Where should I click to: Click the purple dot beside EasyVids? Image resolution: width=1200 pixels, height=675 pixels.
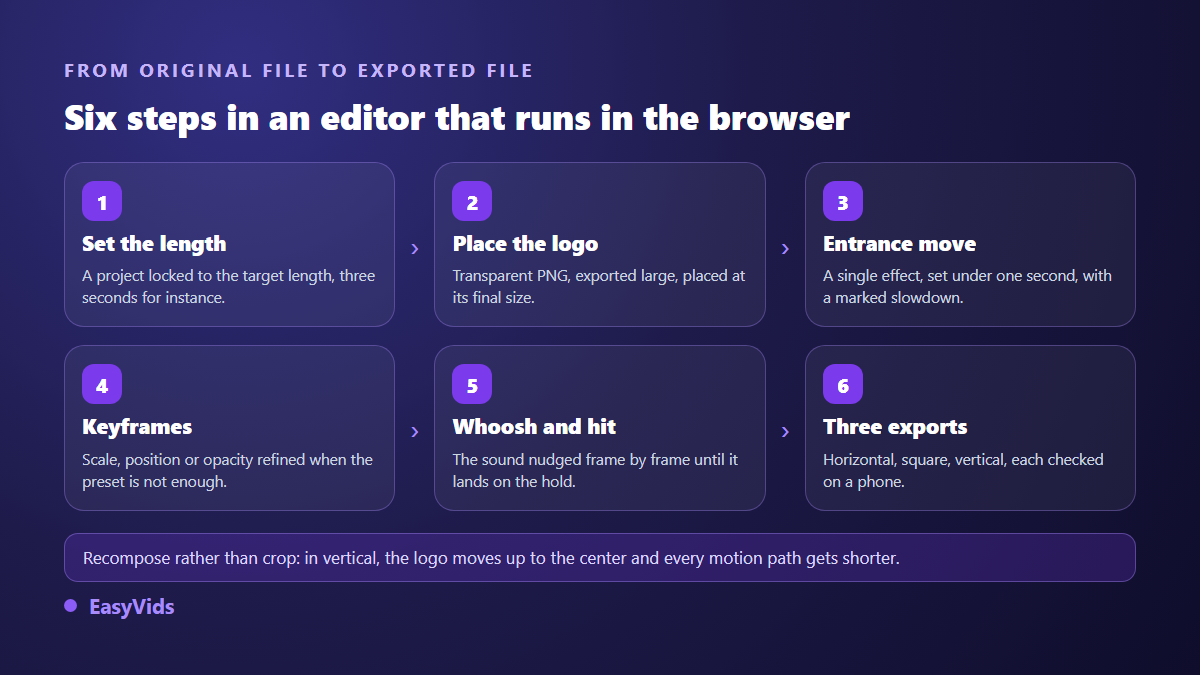(70, 606)
